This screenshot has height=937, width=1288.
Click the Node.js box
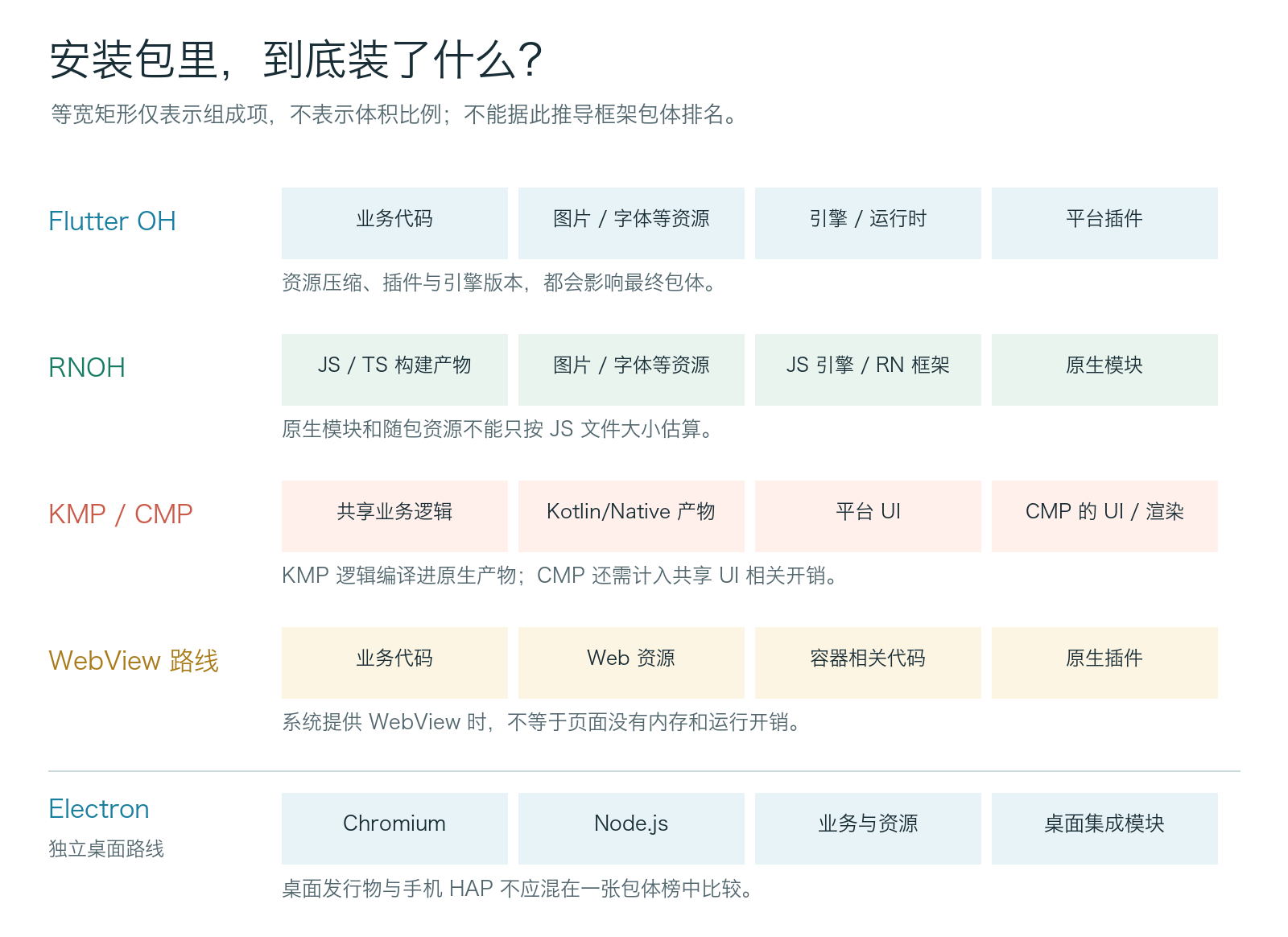pyautogui.click(x=631, y=828)
